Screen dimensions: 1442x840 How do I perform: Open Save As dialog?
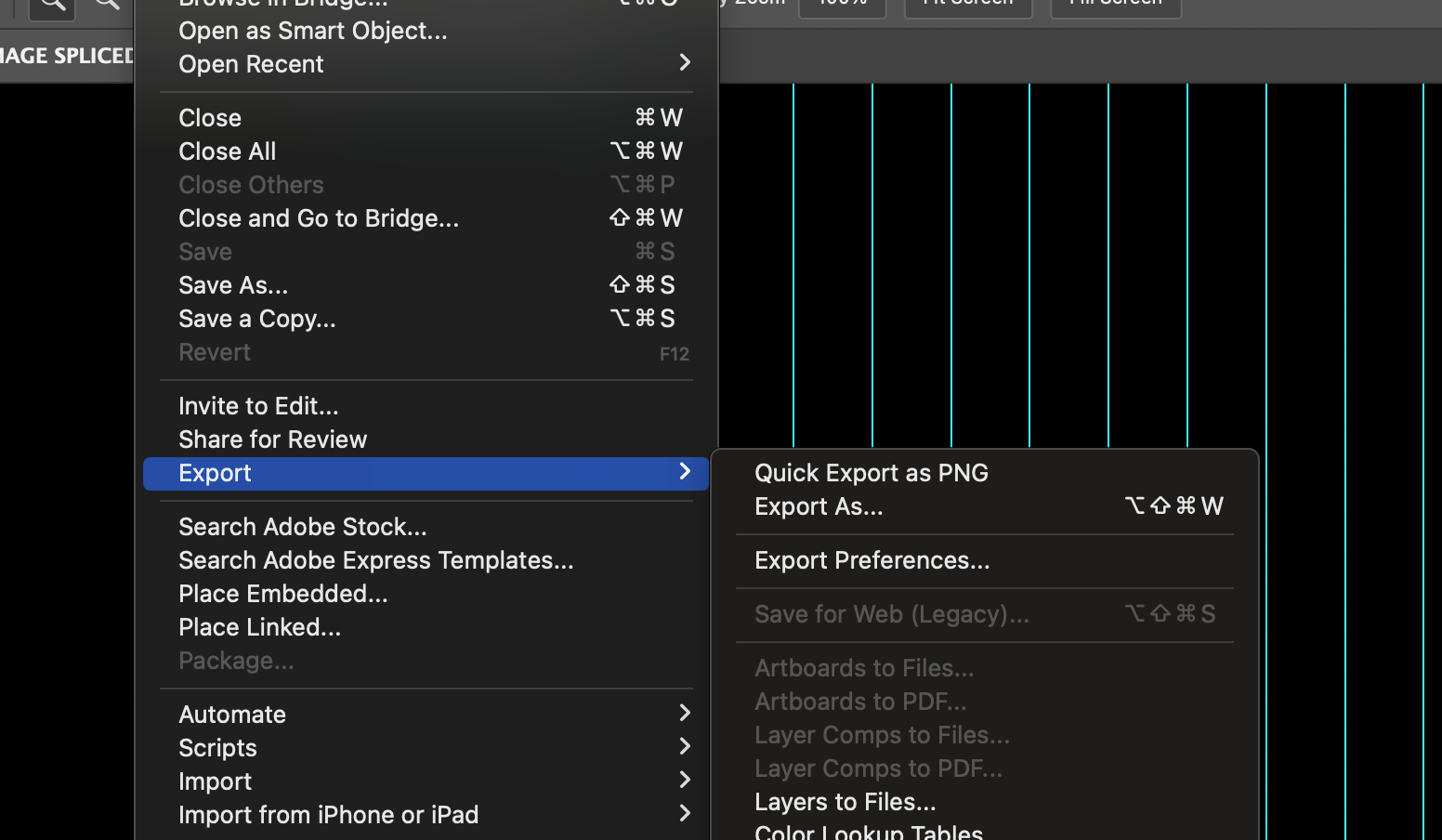click(233, 284)
